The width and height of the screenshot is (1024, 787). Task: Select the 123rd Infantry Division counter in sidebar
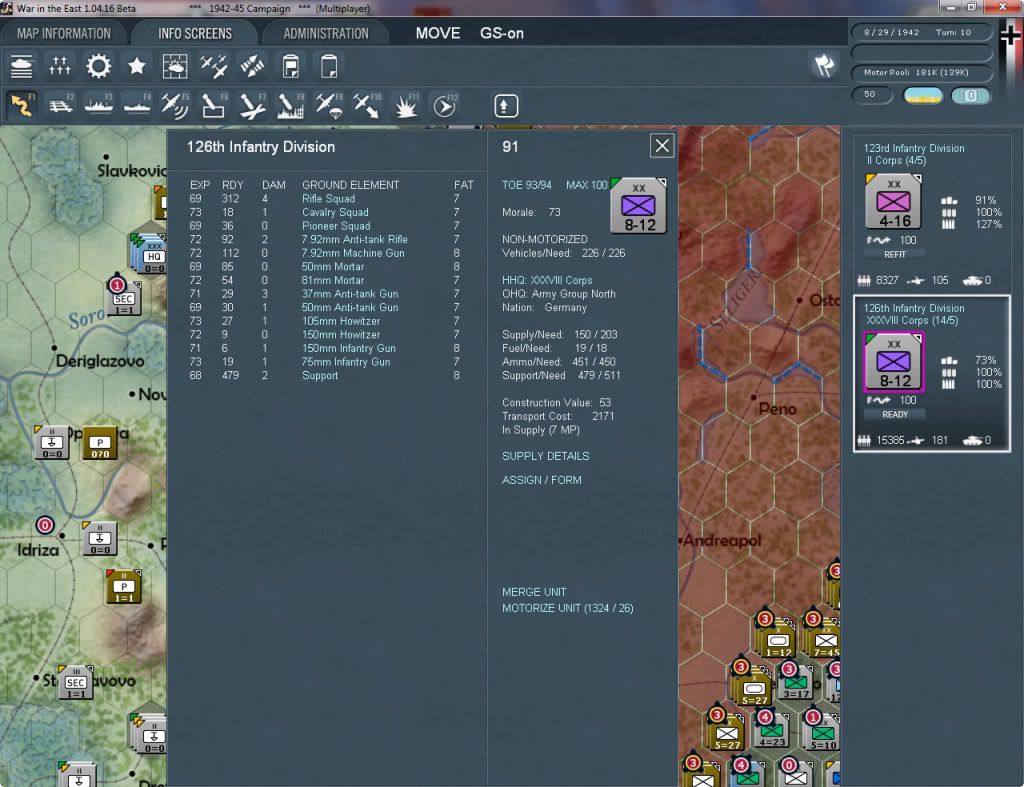(x=893, y=202)
